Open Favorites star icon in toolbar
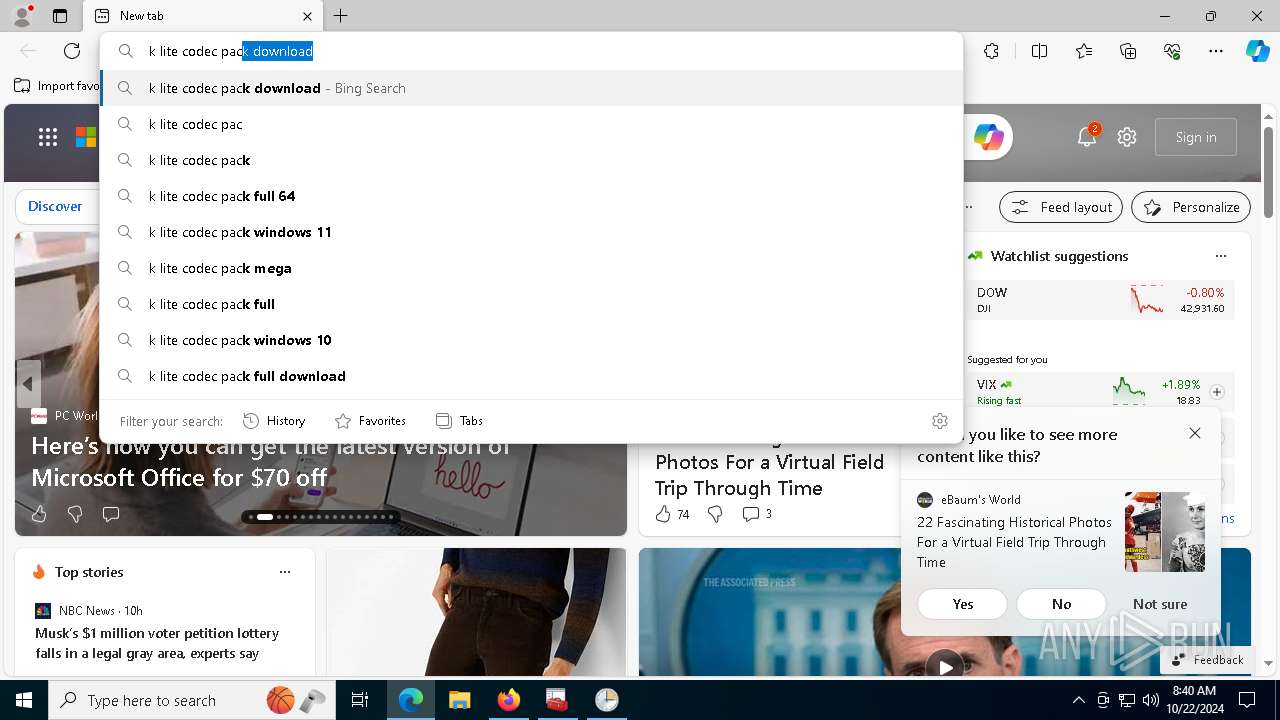Viewport: 1280px width, 720px height. point(1084,51)
